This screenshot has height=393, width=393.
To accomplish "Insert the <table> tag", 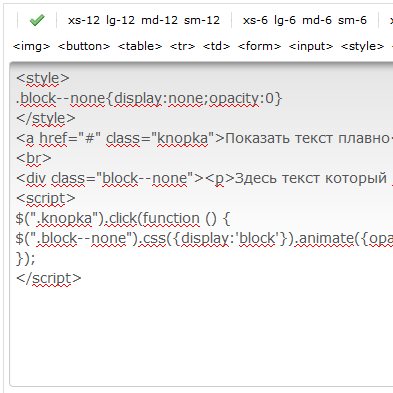I will 140,46.
